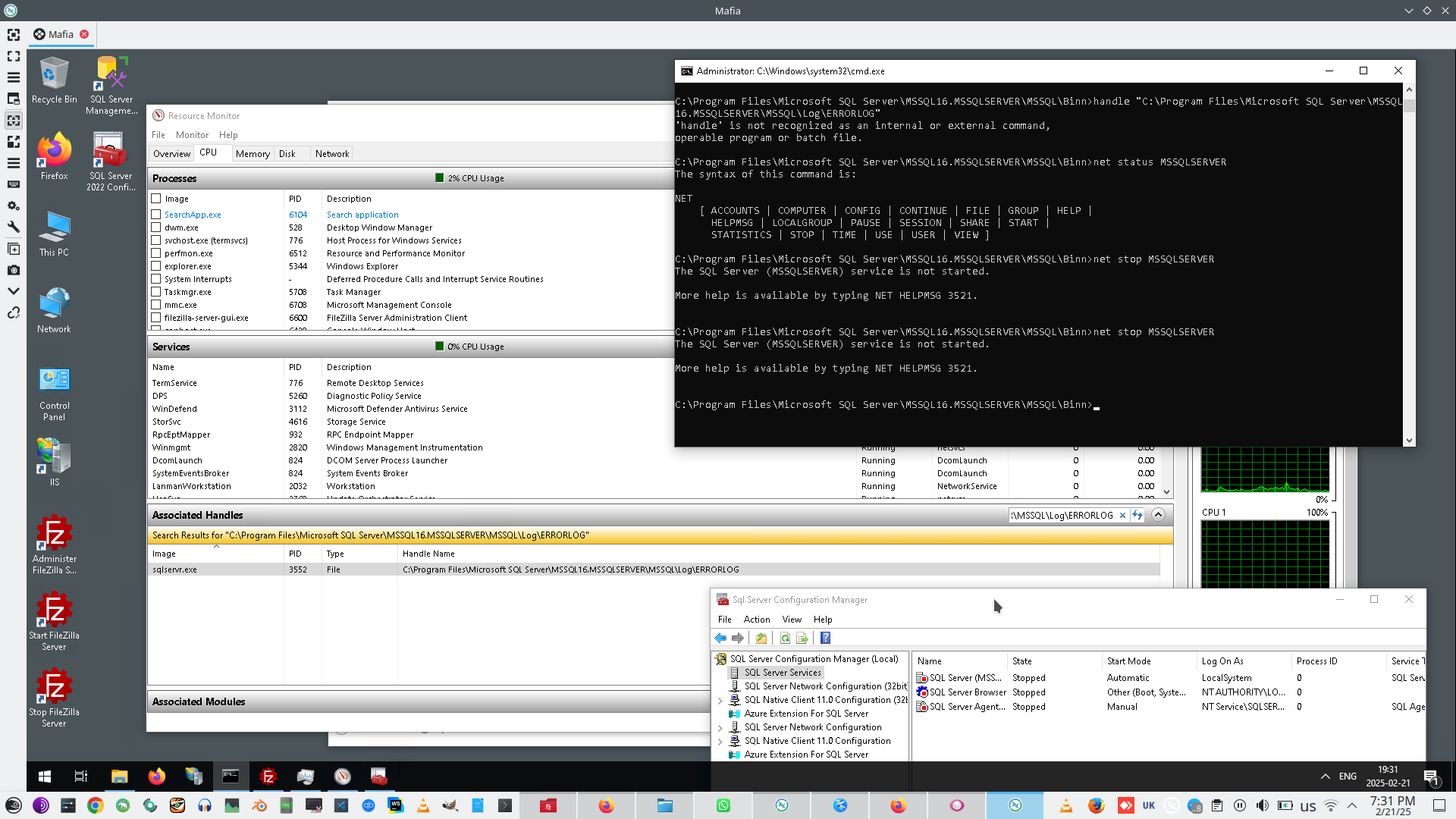The image size is (1456, 819).
Task: Switch to the Memory tab
Action: click(x=253, y=154)
